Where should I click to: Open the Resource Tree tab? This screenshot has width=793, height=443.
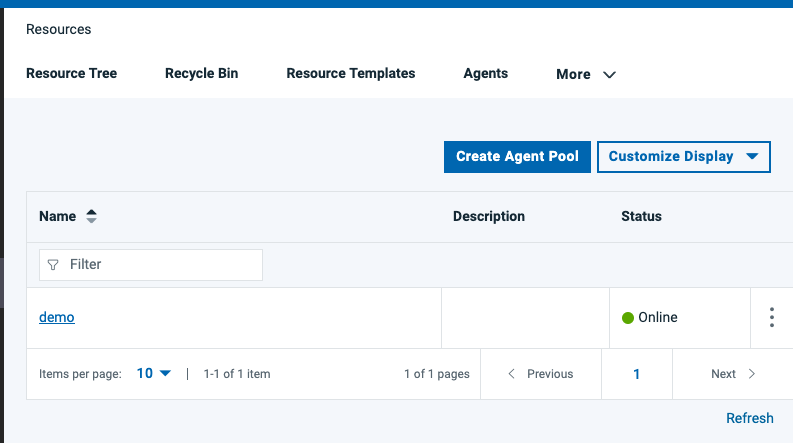click(71, 73)
